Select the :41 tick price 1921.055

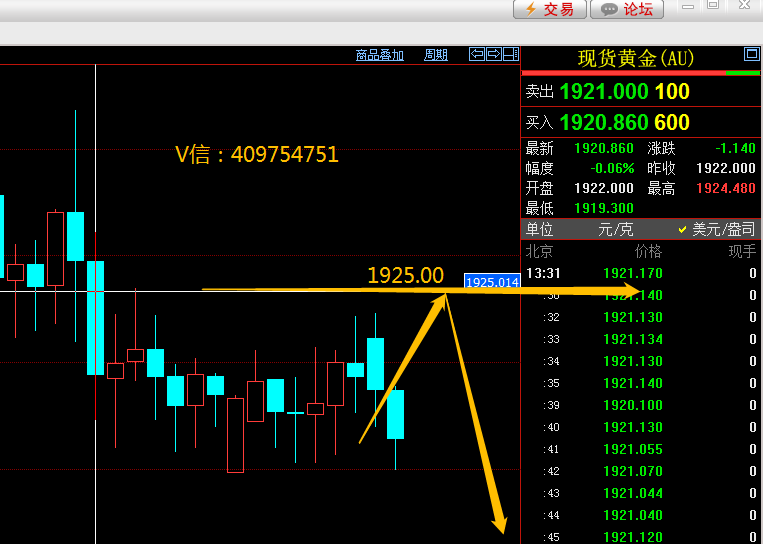tap(633, 449)
